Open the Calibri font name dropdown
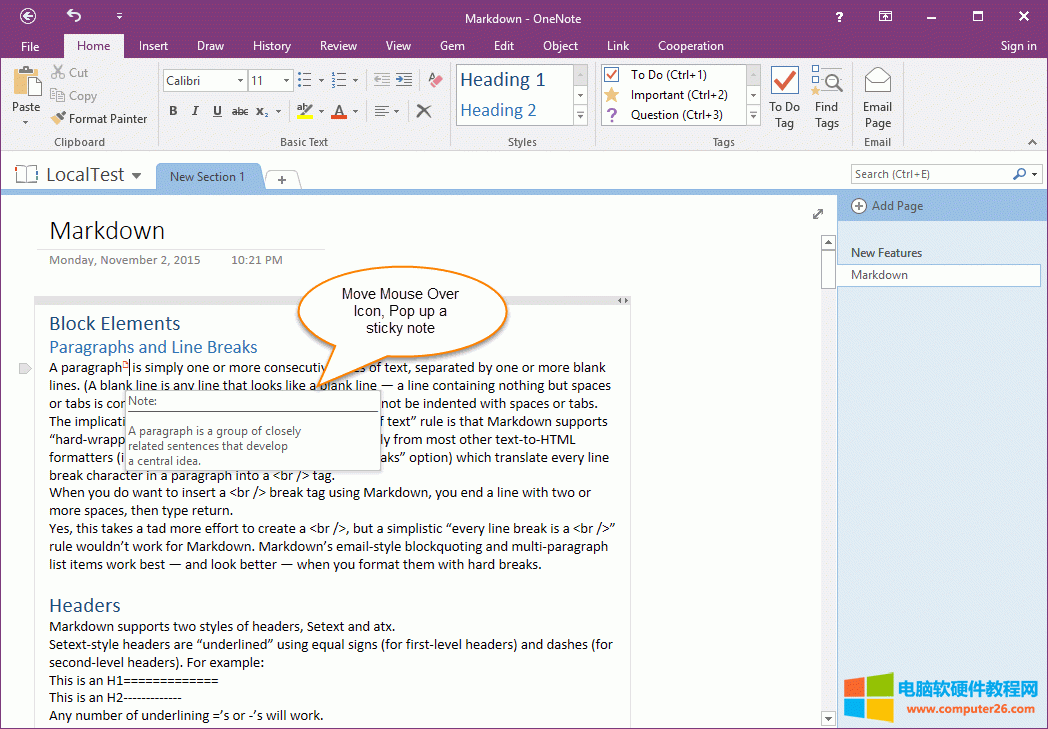This screenshot has width=1048, height=729. [x=240, y=80]
